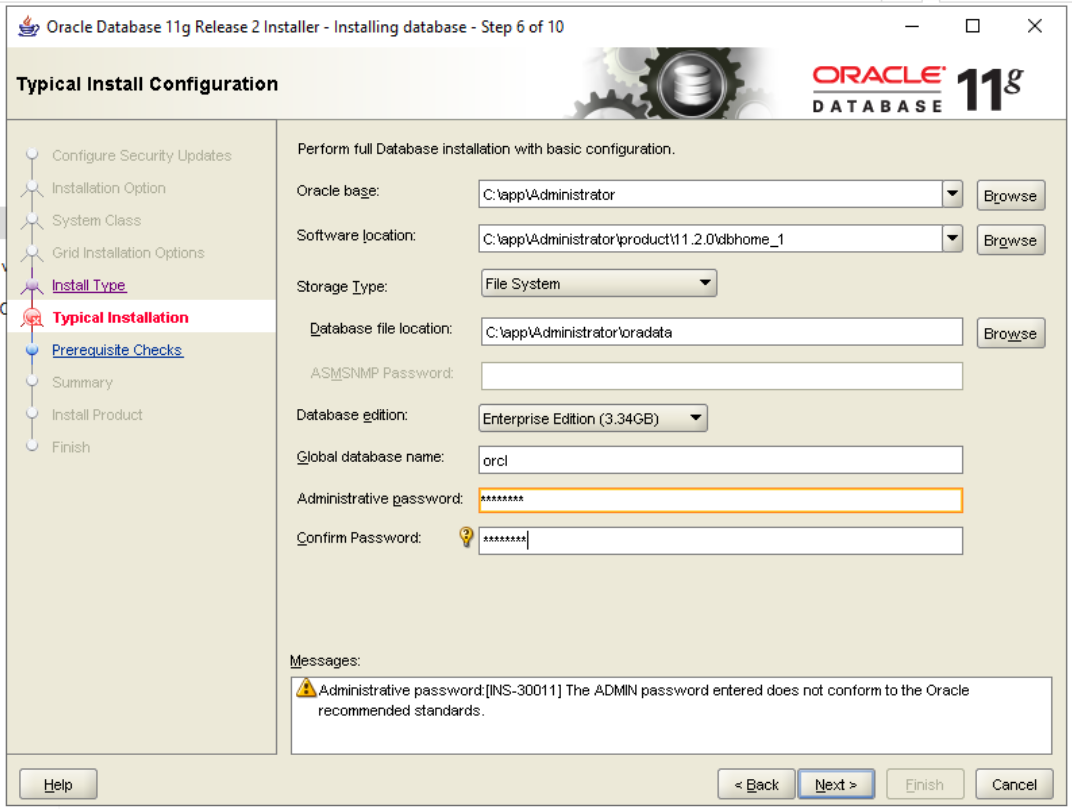
Task: Open the Oracle base dropdown arrow
Action: pos(952,194)
